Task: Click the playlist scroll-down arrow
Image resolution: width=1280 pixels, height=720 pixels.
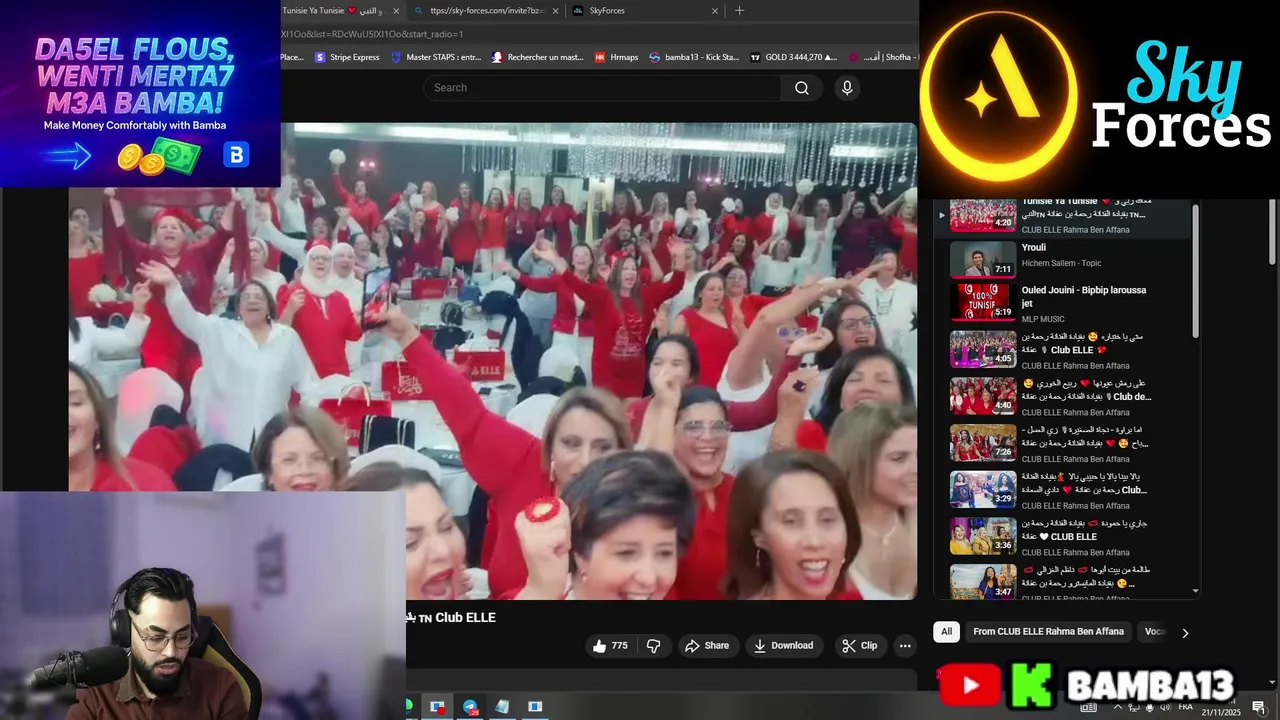Action: coord(1196,591)
